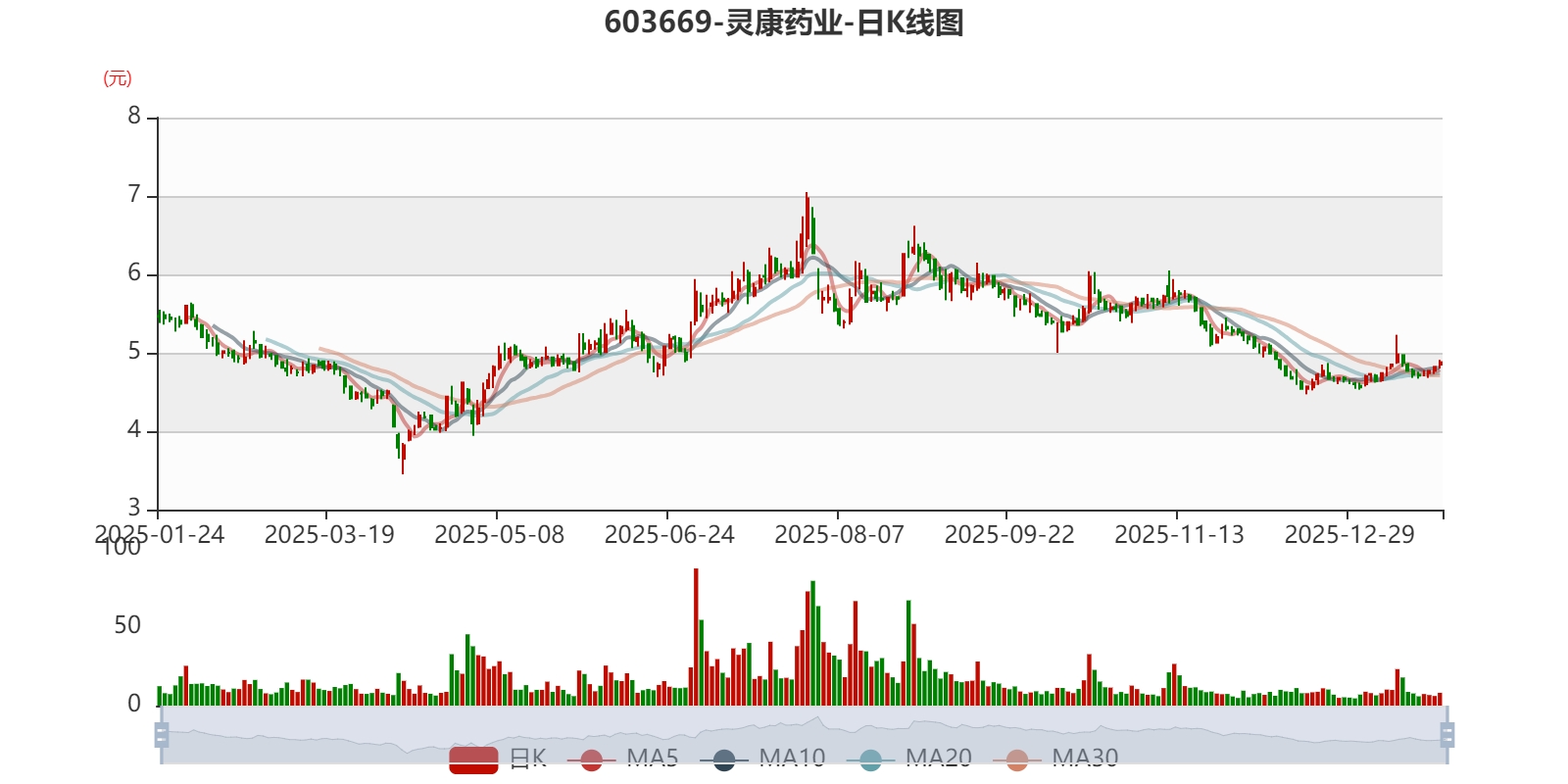Click the price axis label 7
This screenshot has height=784, width=1568.
point(134,195)
